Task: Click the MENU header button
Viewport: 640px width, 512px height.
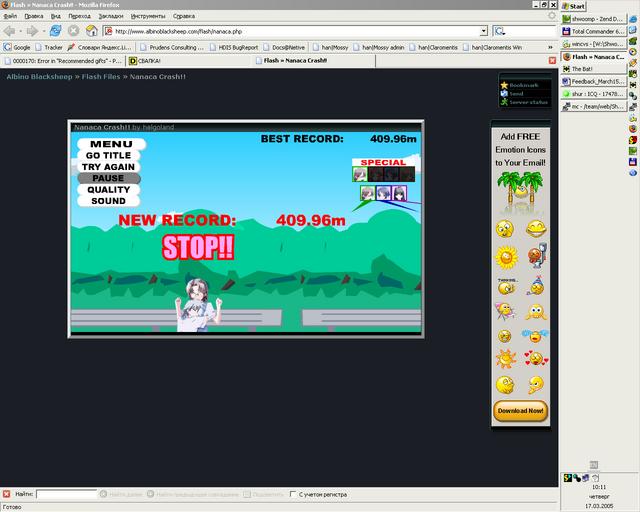Action: [111, 144]
